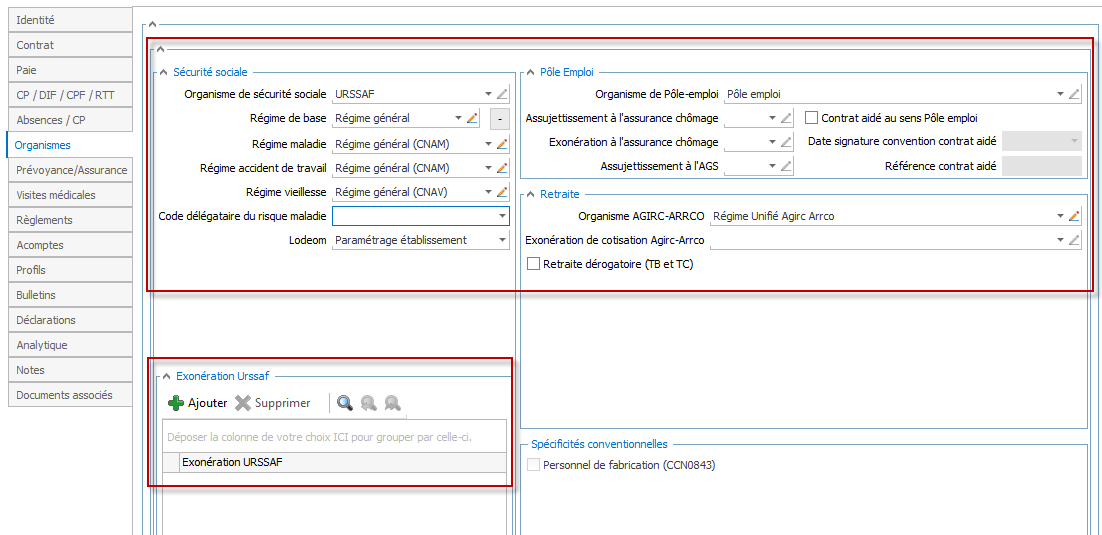
Task: Open the Organisme de sécurité sociale dropdown
Action: pos(488,94)
